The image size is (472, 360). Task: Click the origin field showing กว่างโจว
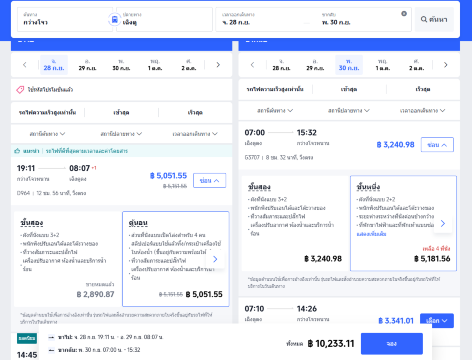[x=65, y=19]
